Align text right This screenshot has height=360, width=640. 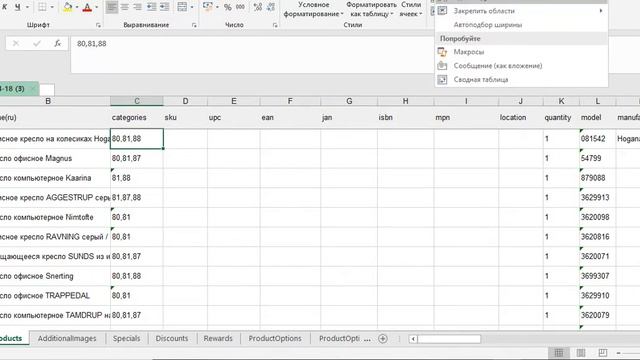(138, 7)
